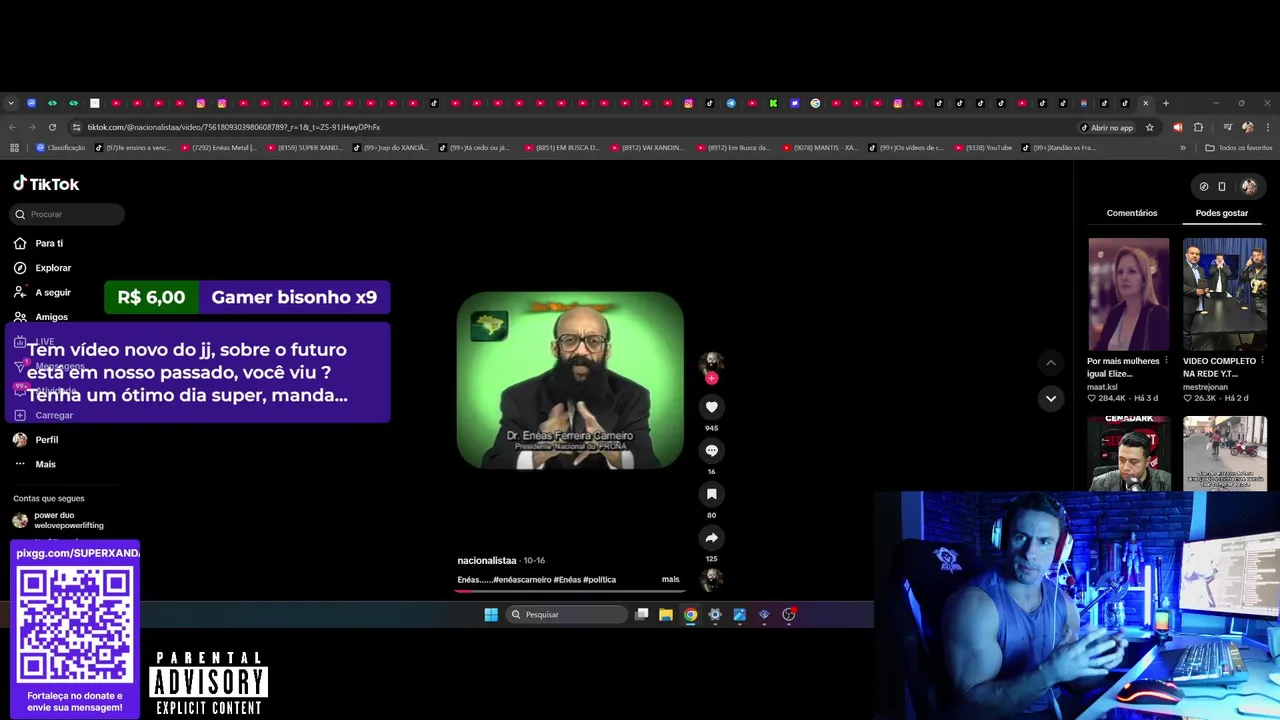Open the Google tab in the tab strip
The width and height of the screenshot is (1280, 720).
(x=815, y=103)
